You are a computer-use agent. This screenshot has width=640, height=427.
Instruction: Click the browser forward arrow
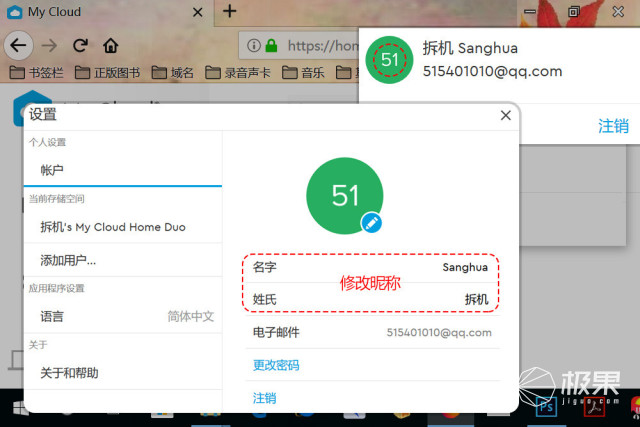49,45
